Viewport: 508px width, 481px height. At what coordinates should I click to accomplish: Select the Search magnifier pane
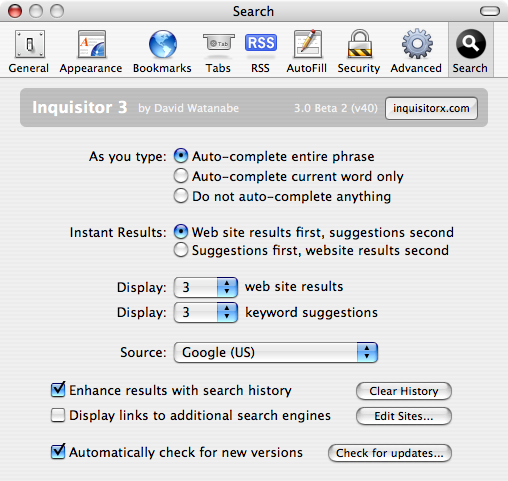tap(470, 51)
